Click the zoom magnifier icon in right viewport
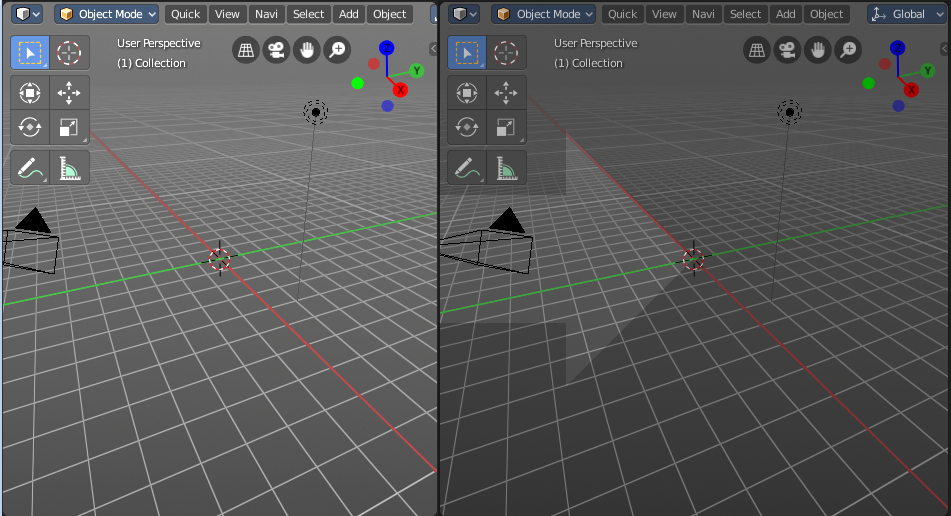The width and height of the screenshot is (951, 516). tap(849, 50)
